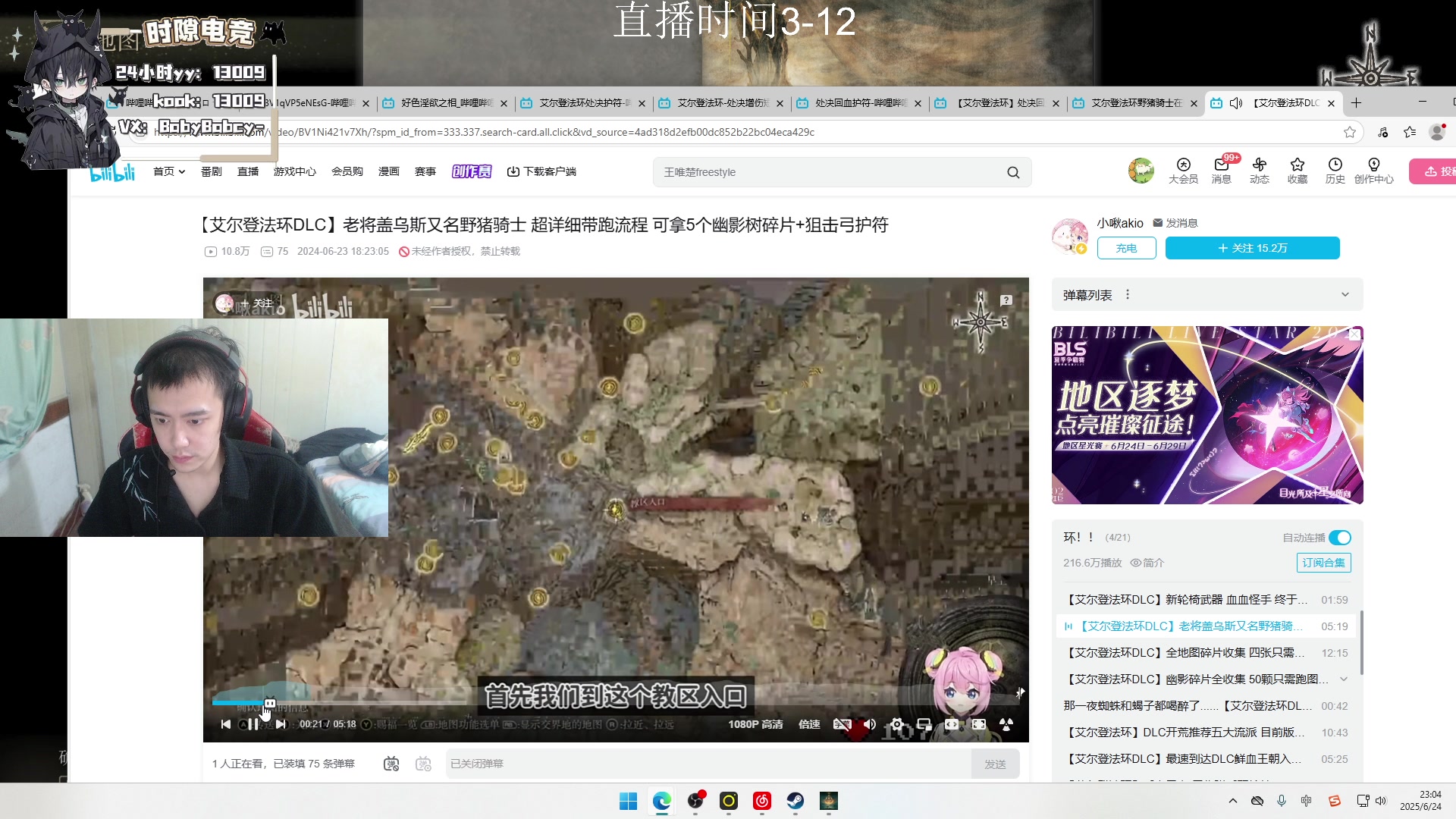Click the playlist panel scrollbar

pyautogui.click(x=1361, y=642)
